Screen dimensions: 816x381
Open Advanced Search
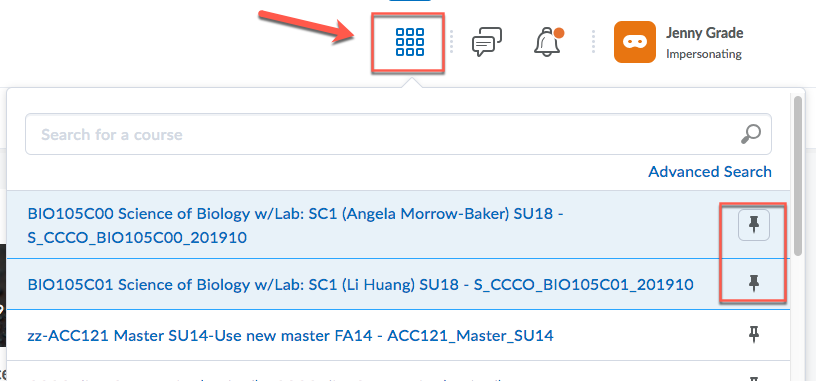(x=710, y=171)
